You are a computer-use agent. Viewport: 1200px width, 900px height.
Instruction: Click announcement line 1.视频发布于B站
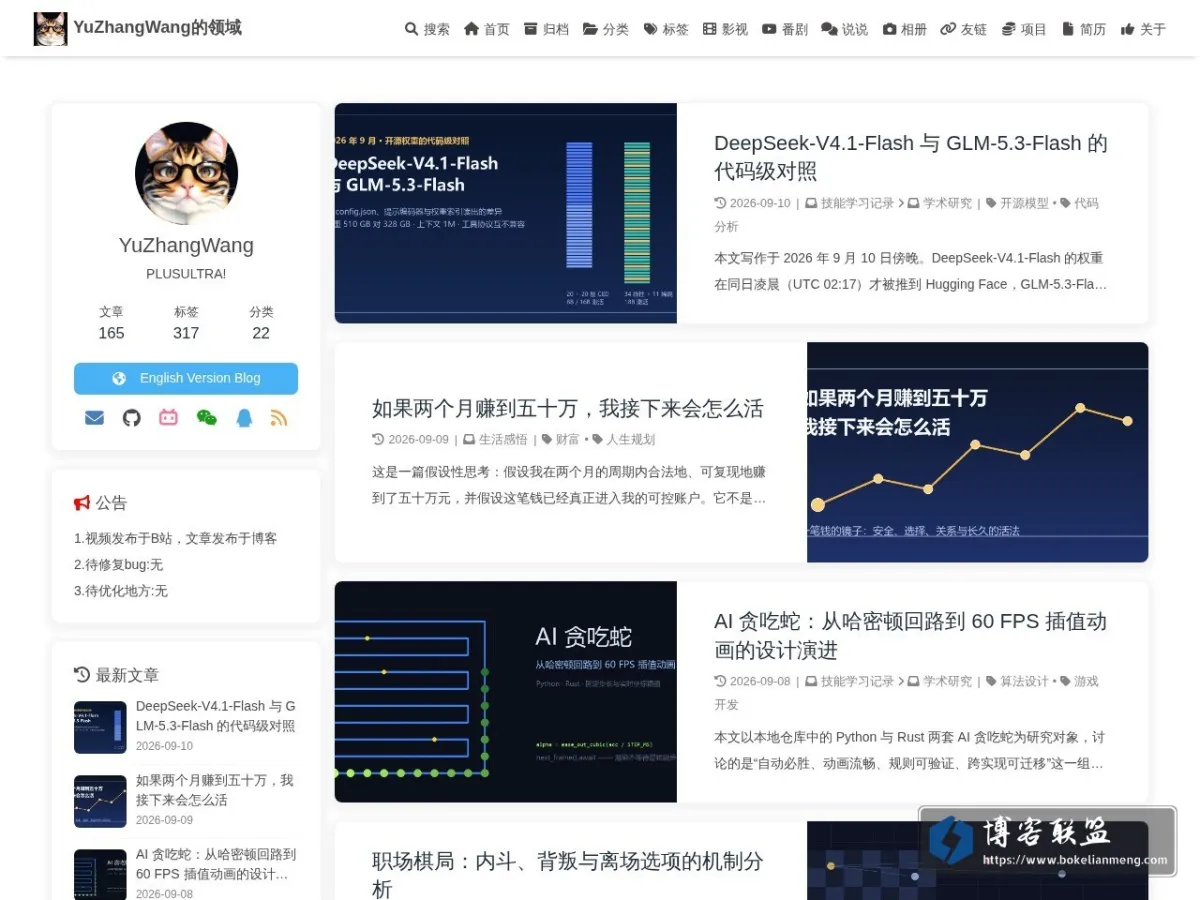pyautogui.click(x=176, y=538)
